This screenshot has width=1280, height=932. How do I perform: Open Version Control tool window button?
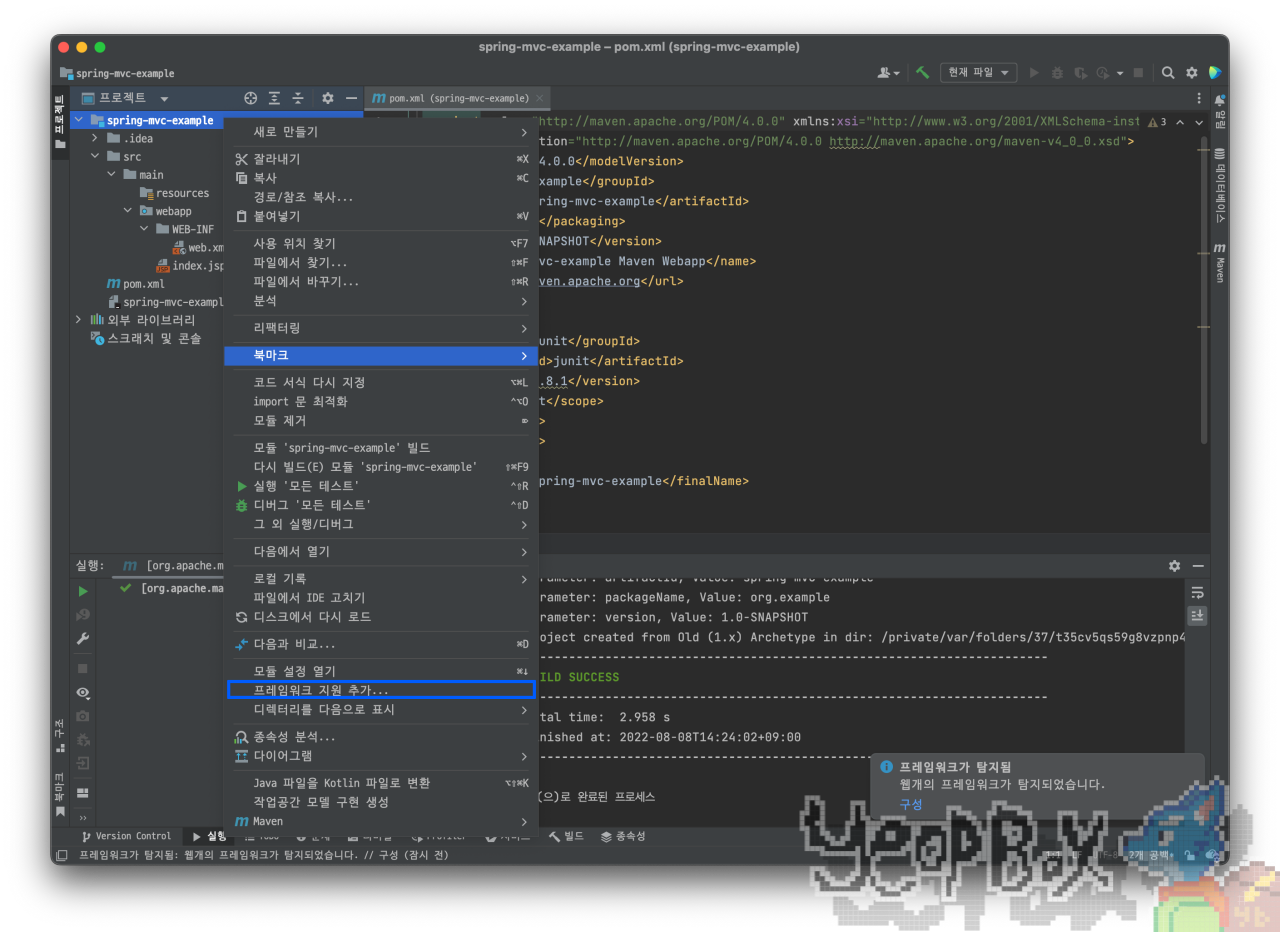[126, 836]
